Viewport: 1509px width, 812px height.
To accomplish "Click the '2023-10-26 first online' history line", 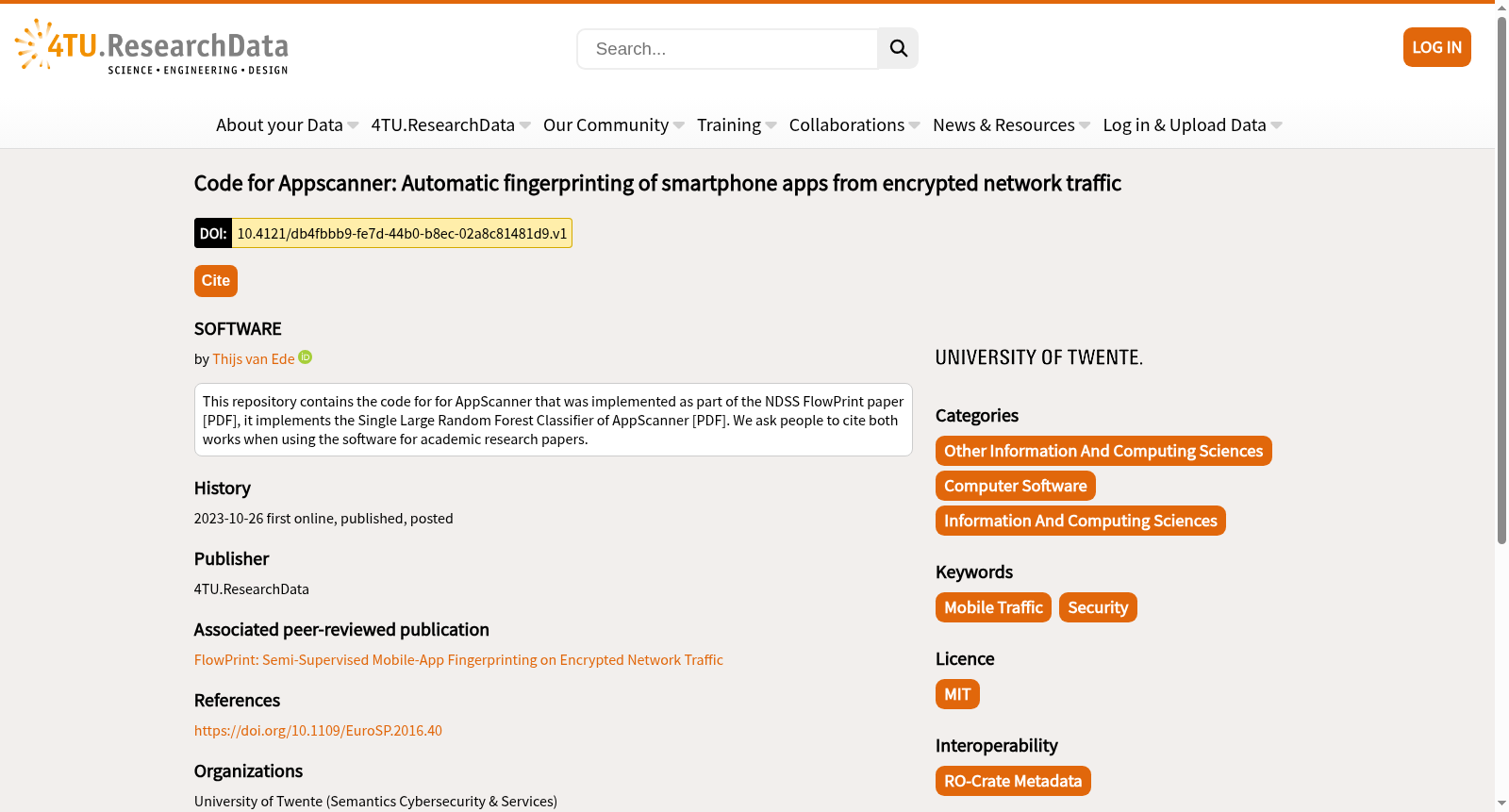I will 323,519.
